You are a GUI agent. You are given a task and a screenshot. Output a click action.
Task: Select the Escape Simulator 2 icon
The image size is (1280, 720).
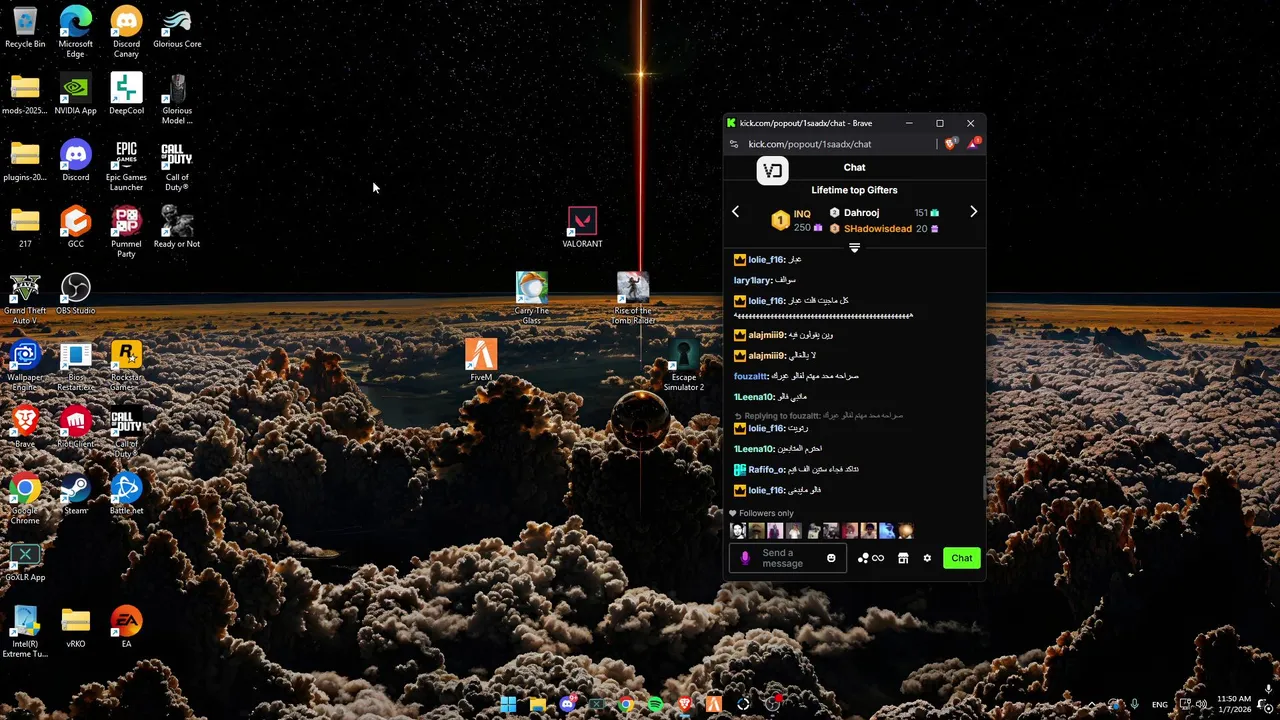pos(684,366)
